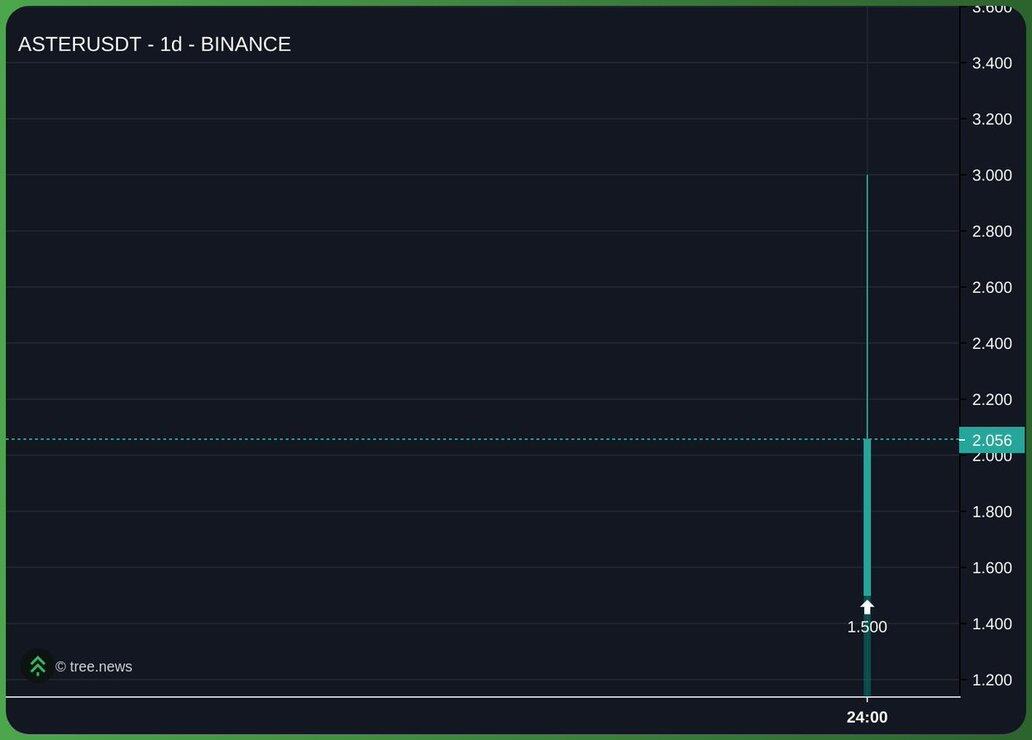Click the 2.600 price axis label
The image size is (1032, 740).
[991, 288]
